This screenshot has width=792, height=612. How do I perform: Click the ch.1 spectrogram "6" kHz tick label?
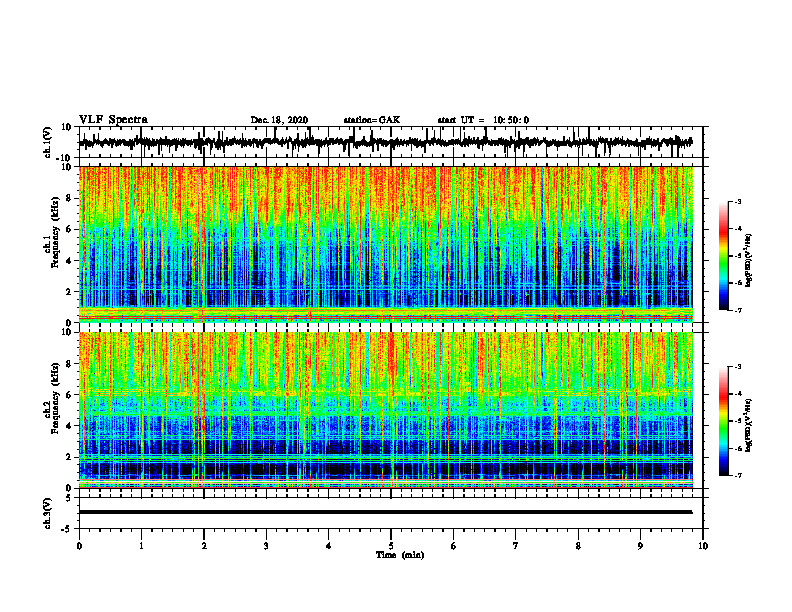point(69,230)
